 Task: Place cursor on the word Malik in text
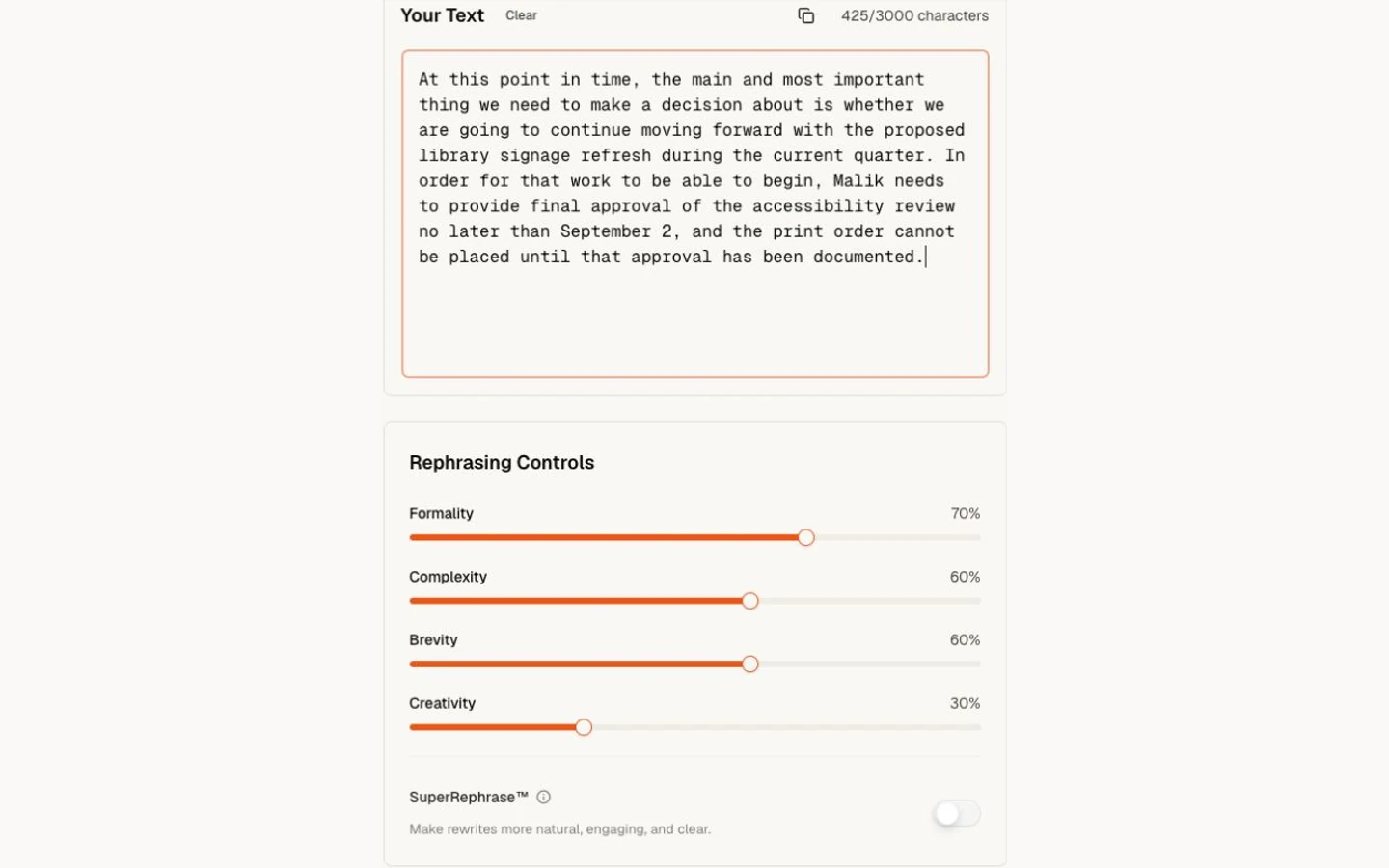tap(858, 180)
